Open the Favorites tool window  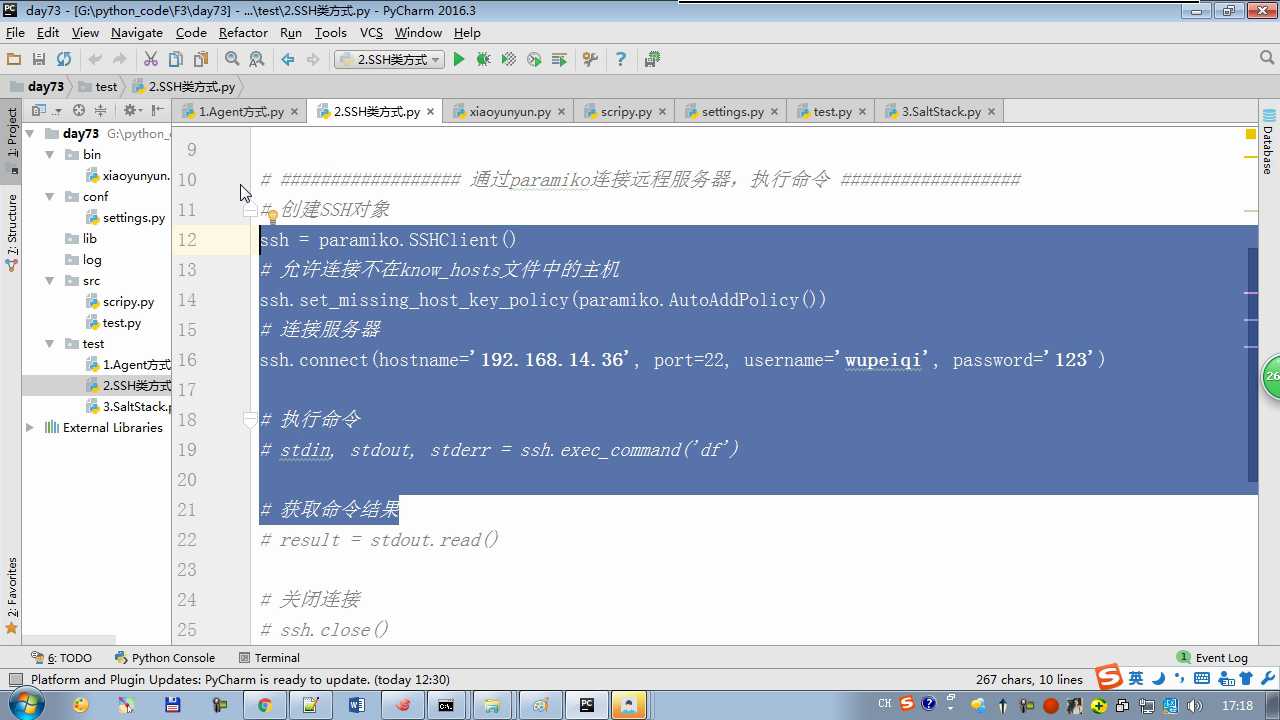12,595
